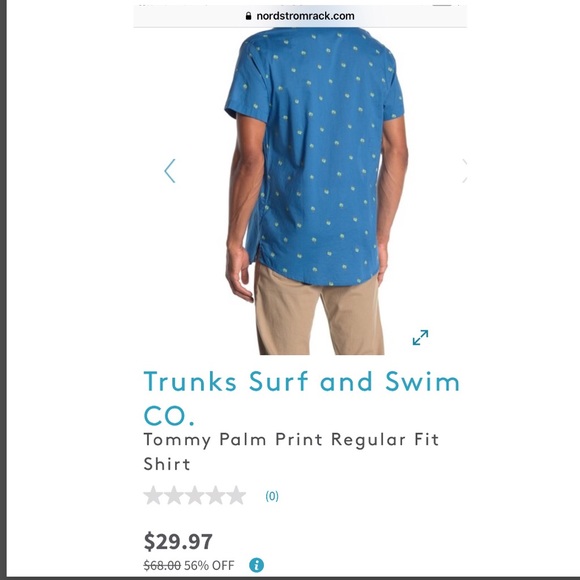Click the lock icon beside nordstromrack.com
This screenshot has height=580, width=580.
tap(248, 16)
